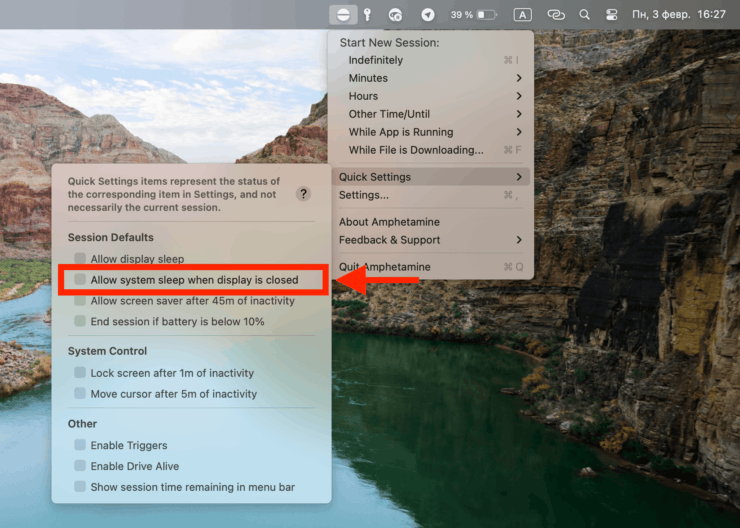Enable the Drive Alive checkbox
The width and height of the screenshot is (740, 528).
[80, 466]
